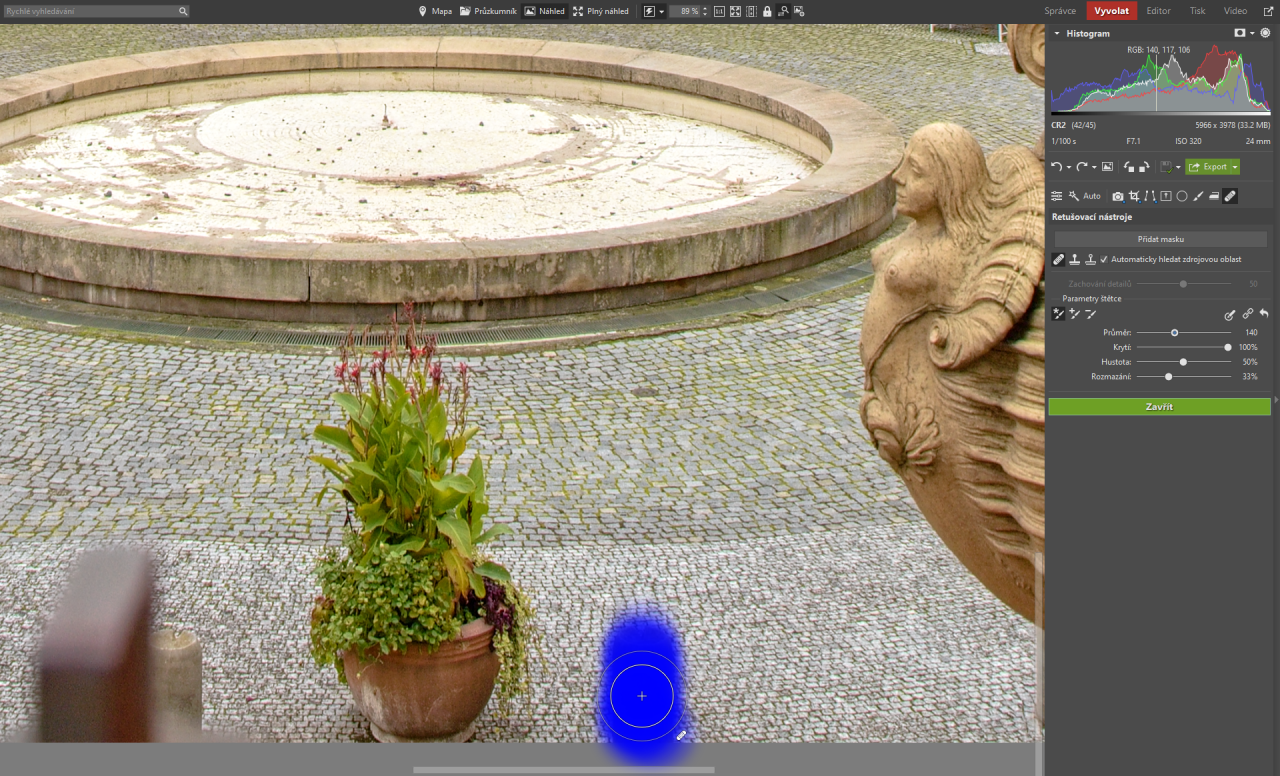
Task: Click the fit-width zoom icon
Action: coord(751,11)
